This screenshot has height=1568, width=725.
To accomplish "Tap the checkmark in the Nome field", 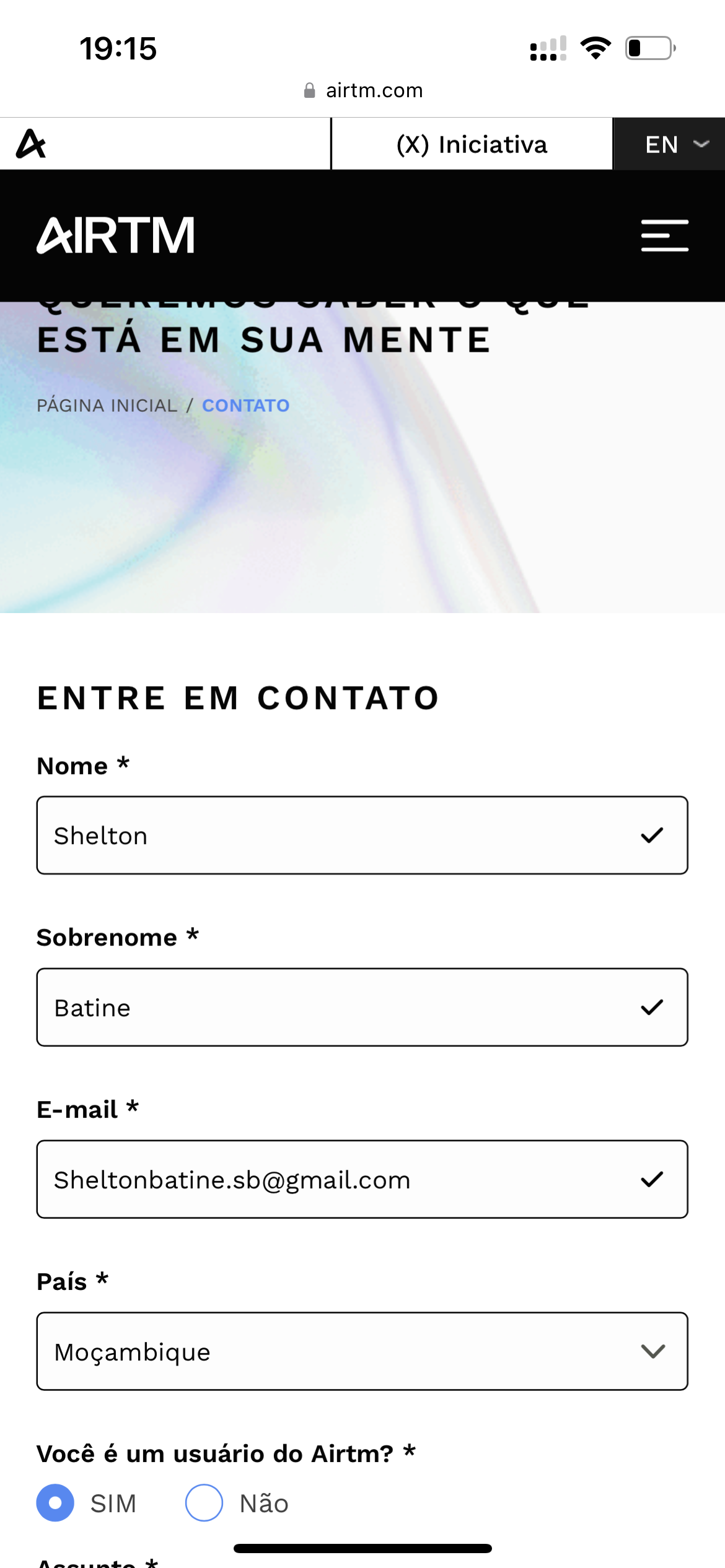I will click(x=652, y=835).
